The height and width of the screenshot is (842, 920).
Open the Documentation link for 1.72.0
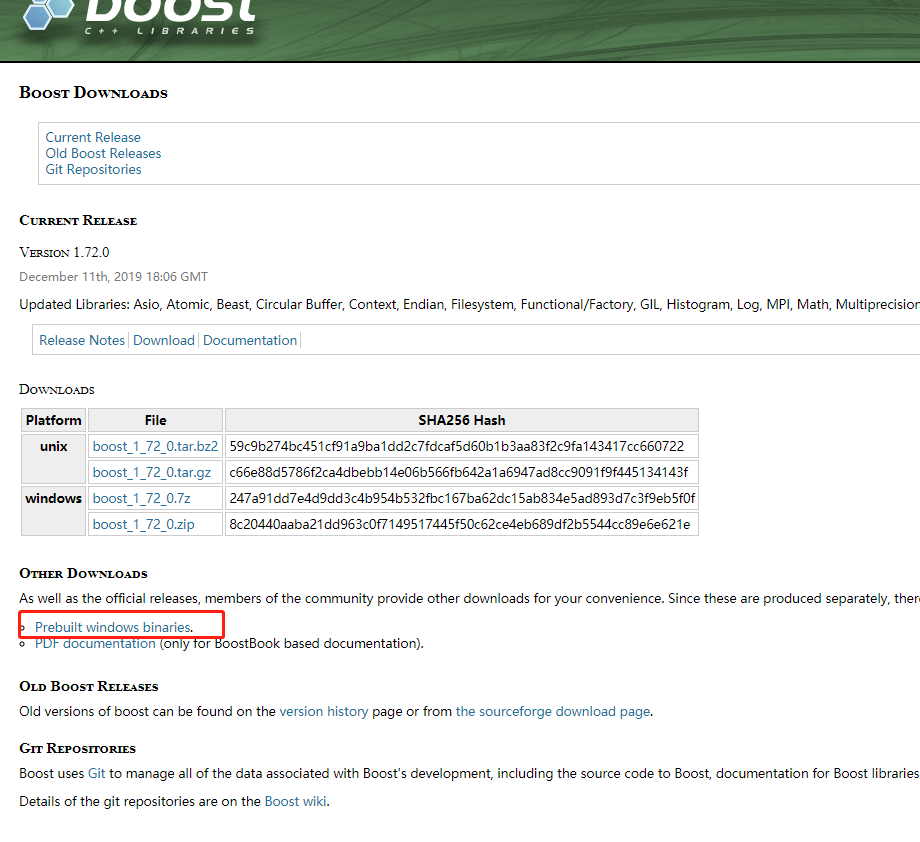click(250, 340)
